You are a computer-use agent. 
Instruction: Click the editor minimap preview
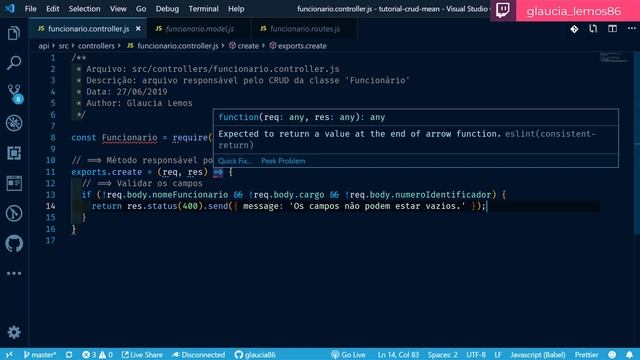tap(614, 58)
